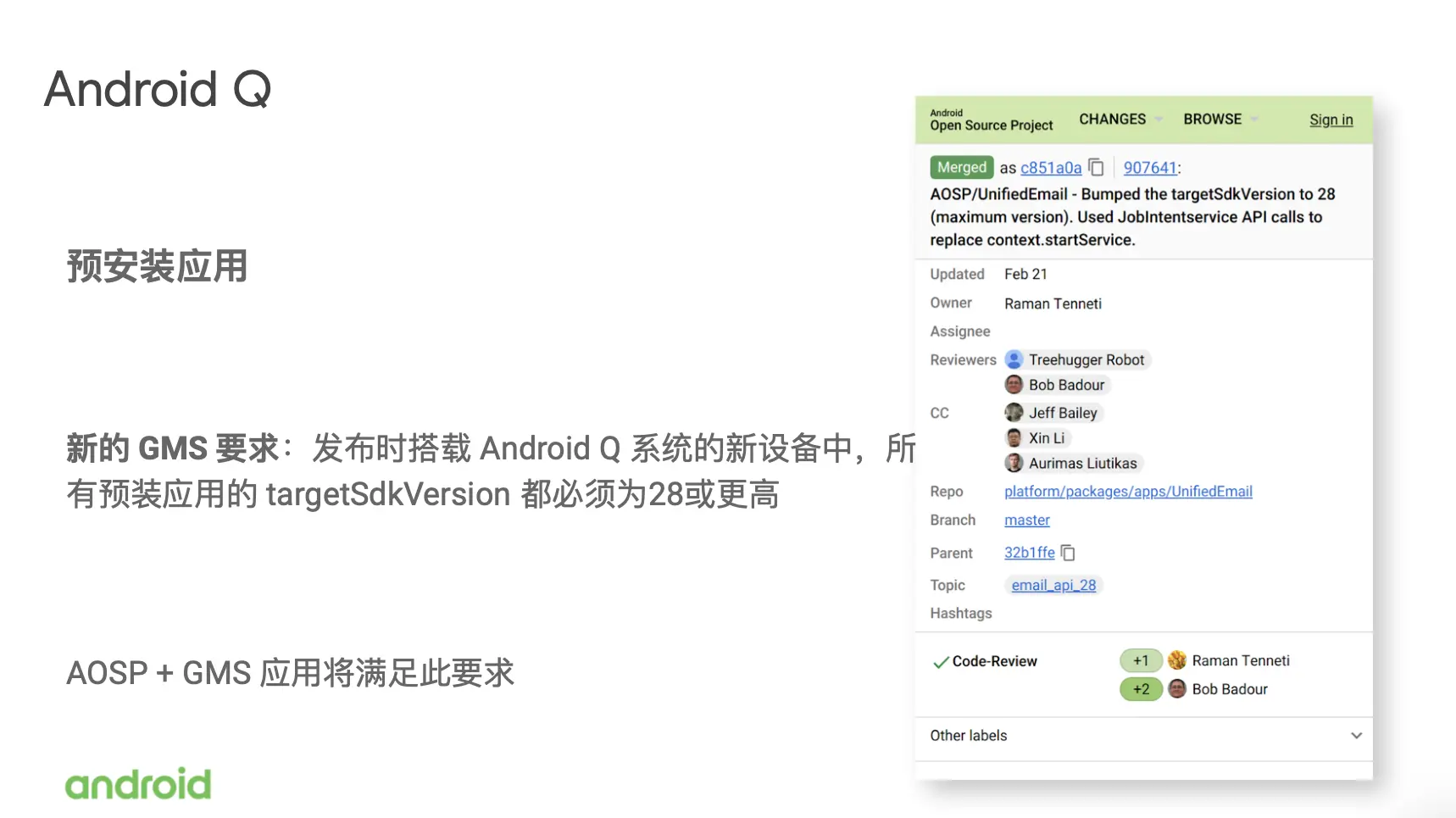Image resolution: width=1456 pixels, height=818 pixels.
Task: Click CC name Jeff Bailey
Action: [1063, 413]
